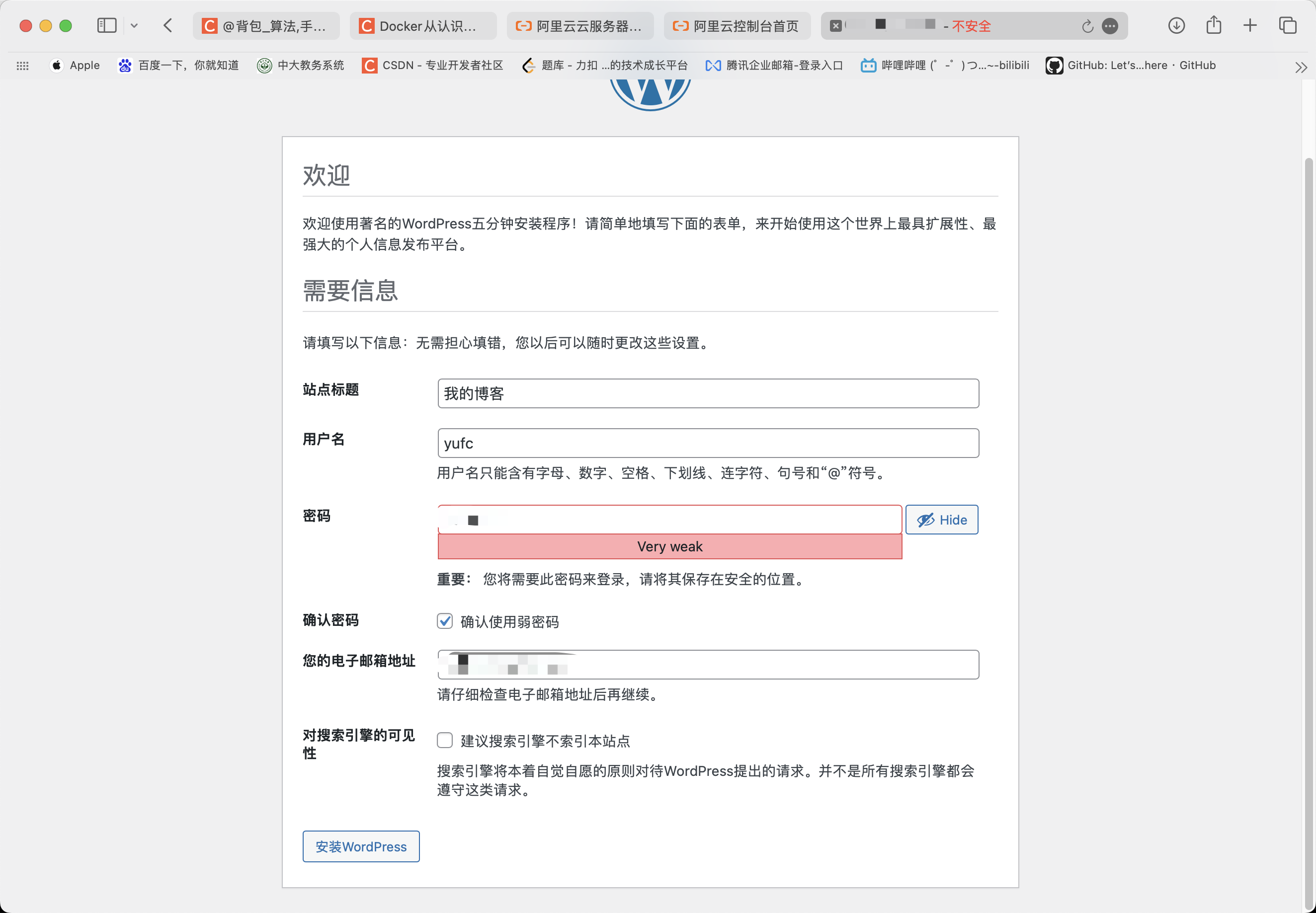
Task: Uncheck the confirm weak password checkbox
Action: (x=445, y=621)
